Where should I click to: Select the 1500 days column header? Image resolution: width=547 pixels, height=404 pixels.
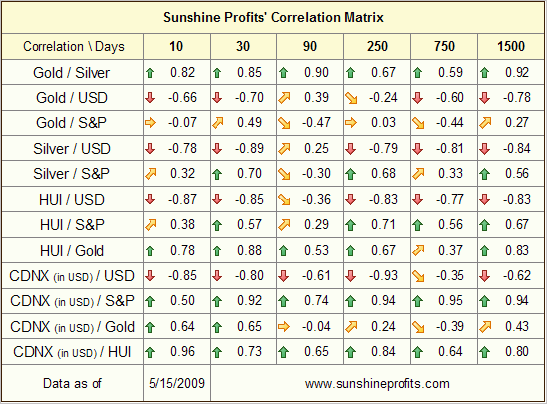511,46
